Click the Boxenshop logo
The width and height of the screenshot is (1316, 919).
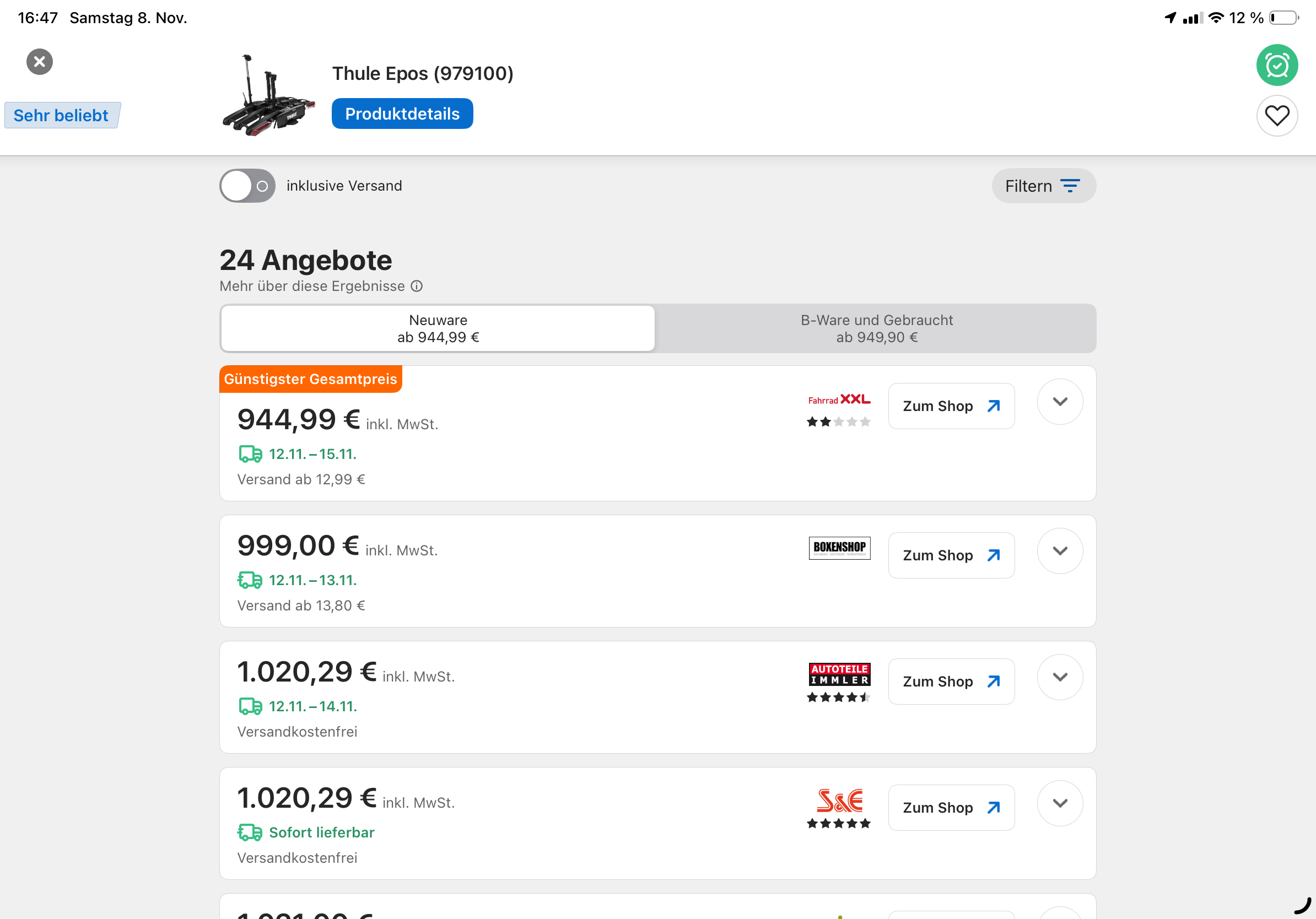coord(839,548)
